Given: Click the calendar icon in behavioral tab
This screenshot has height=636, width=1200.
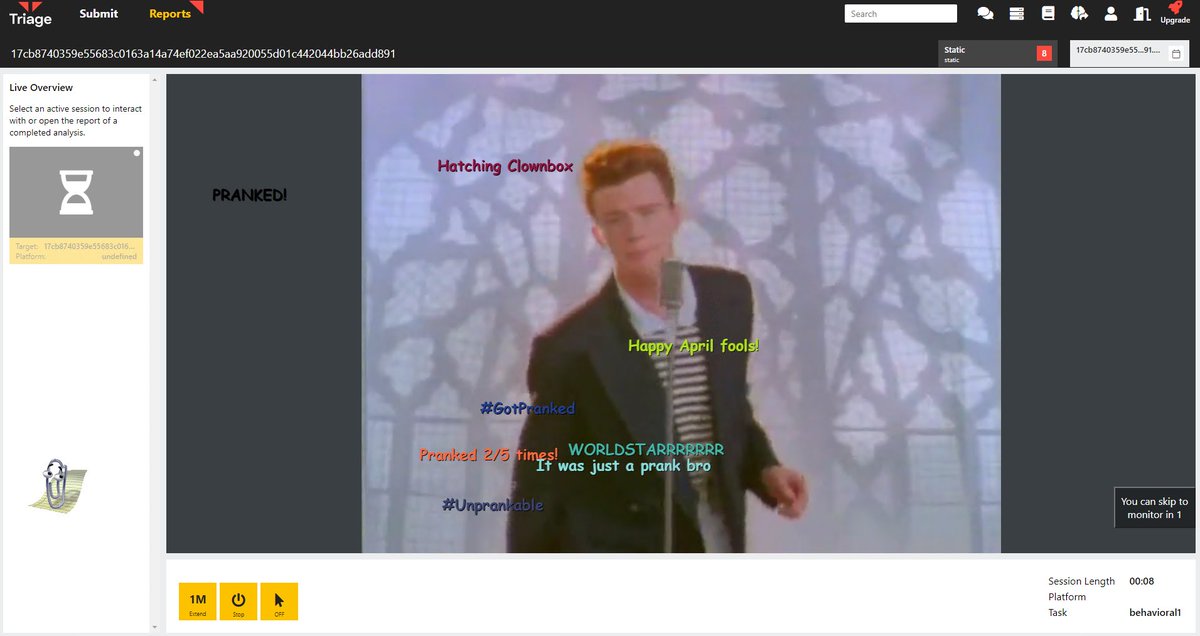Looking at the screenshot, I should [x=1177, y=54].
